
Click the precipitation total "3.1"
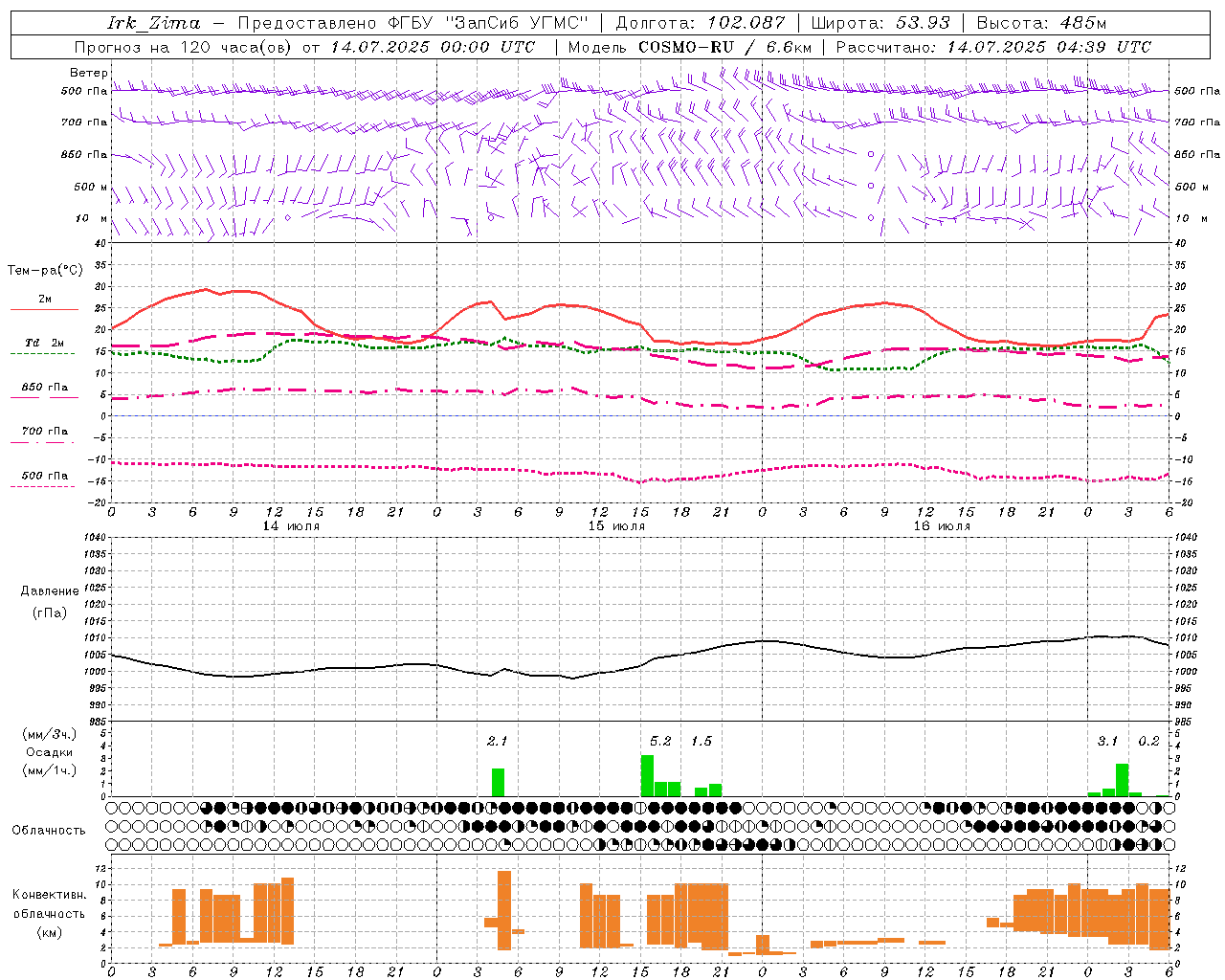click(1107, 741)
